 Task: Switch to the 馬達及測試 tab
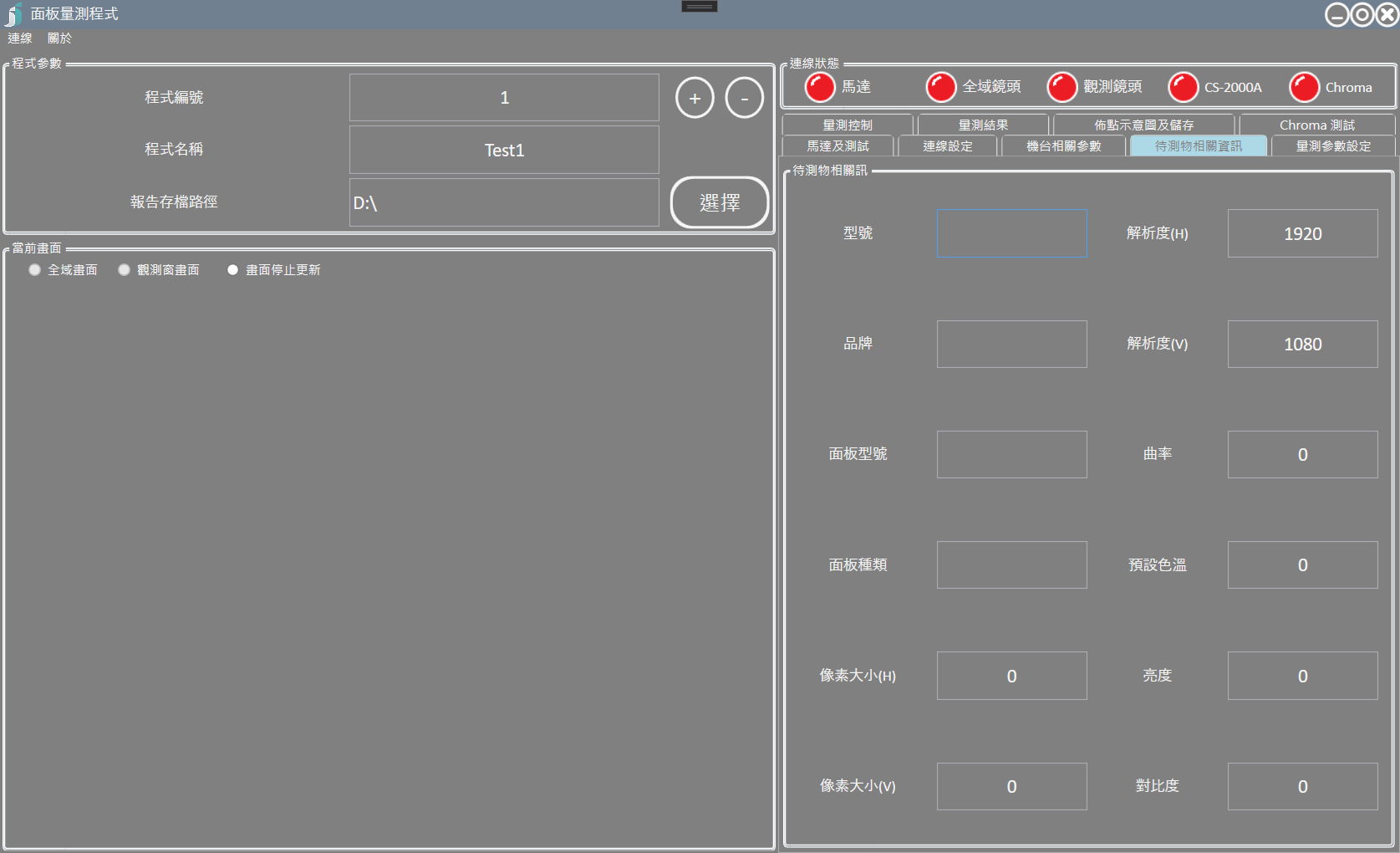[837, 146]
